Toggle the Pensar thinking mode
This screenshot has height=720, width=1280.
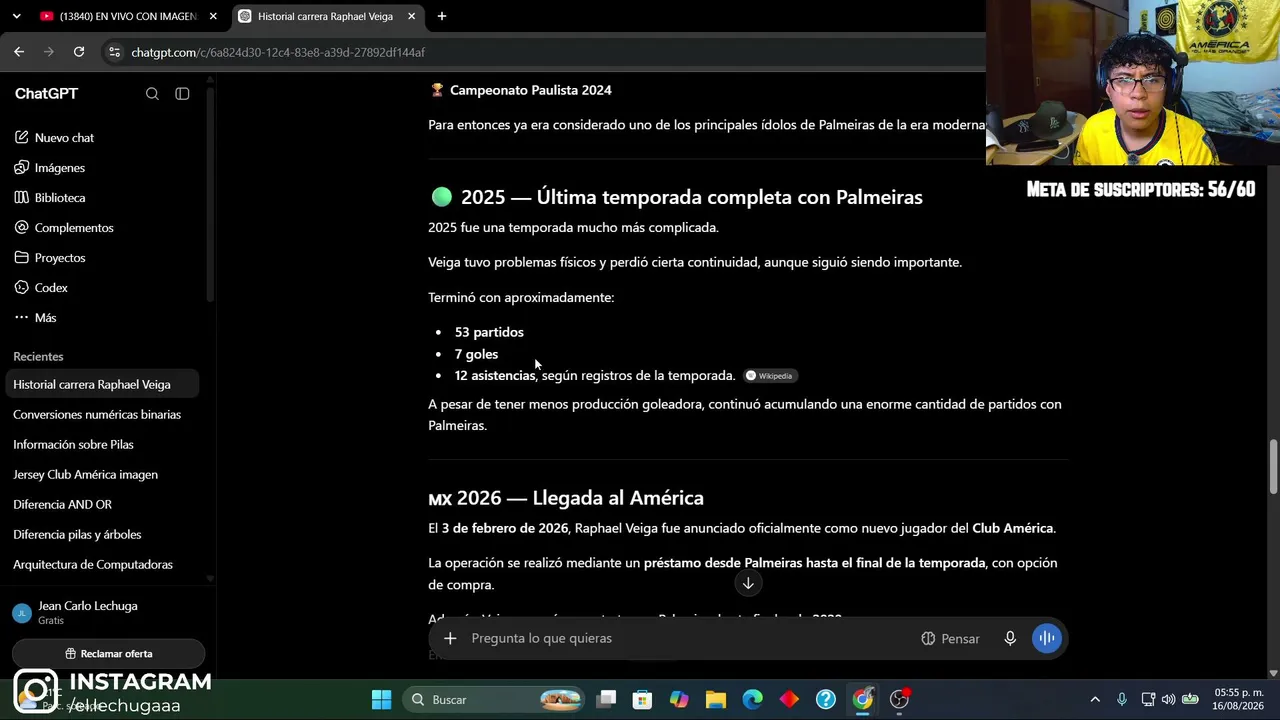[950, 639]
